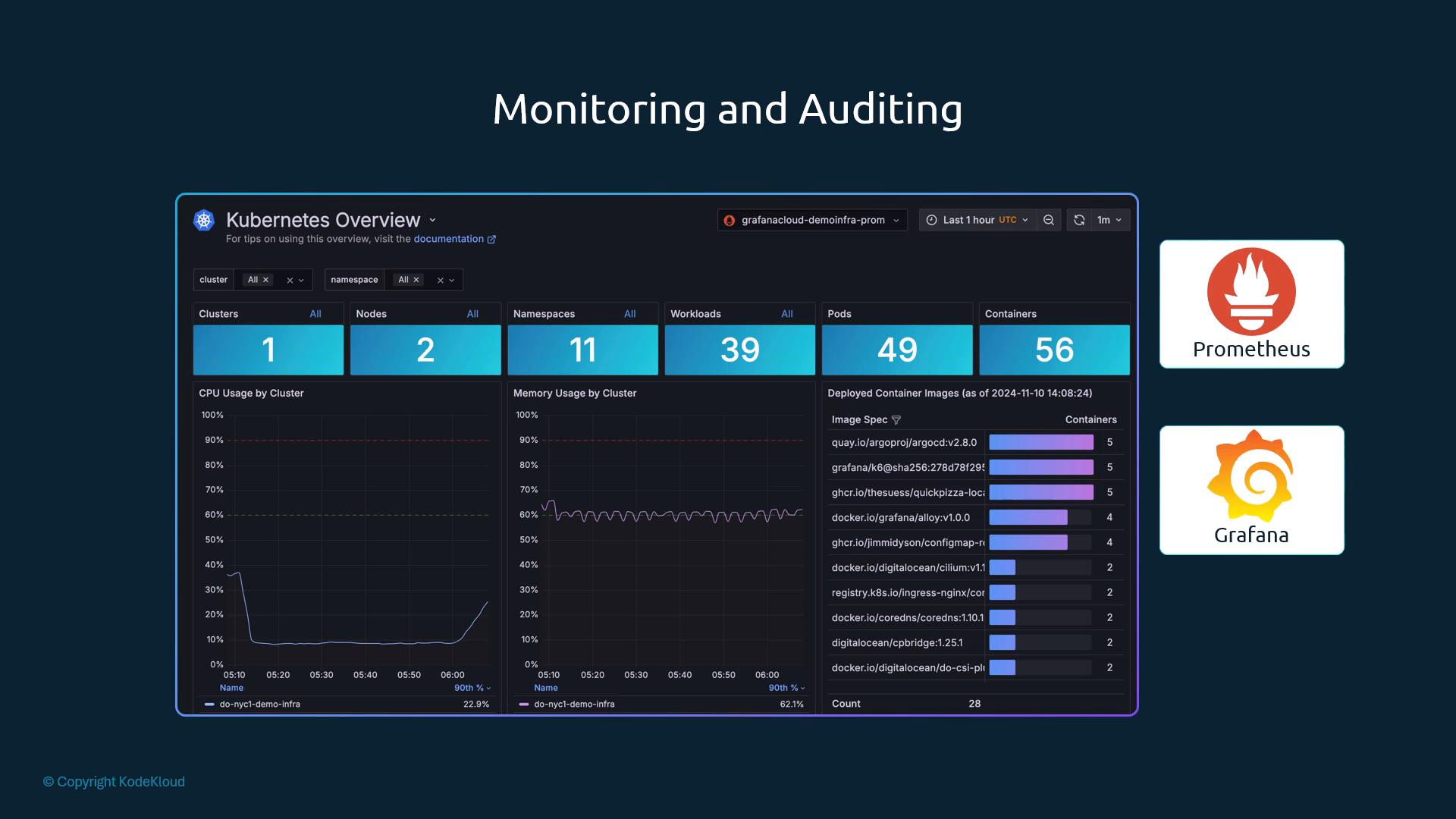Sort Memory legend by 90th % column
1456x819 pixels.
click(x=786, y=688)
